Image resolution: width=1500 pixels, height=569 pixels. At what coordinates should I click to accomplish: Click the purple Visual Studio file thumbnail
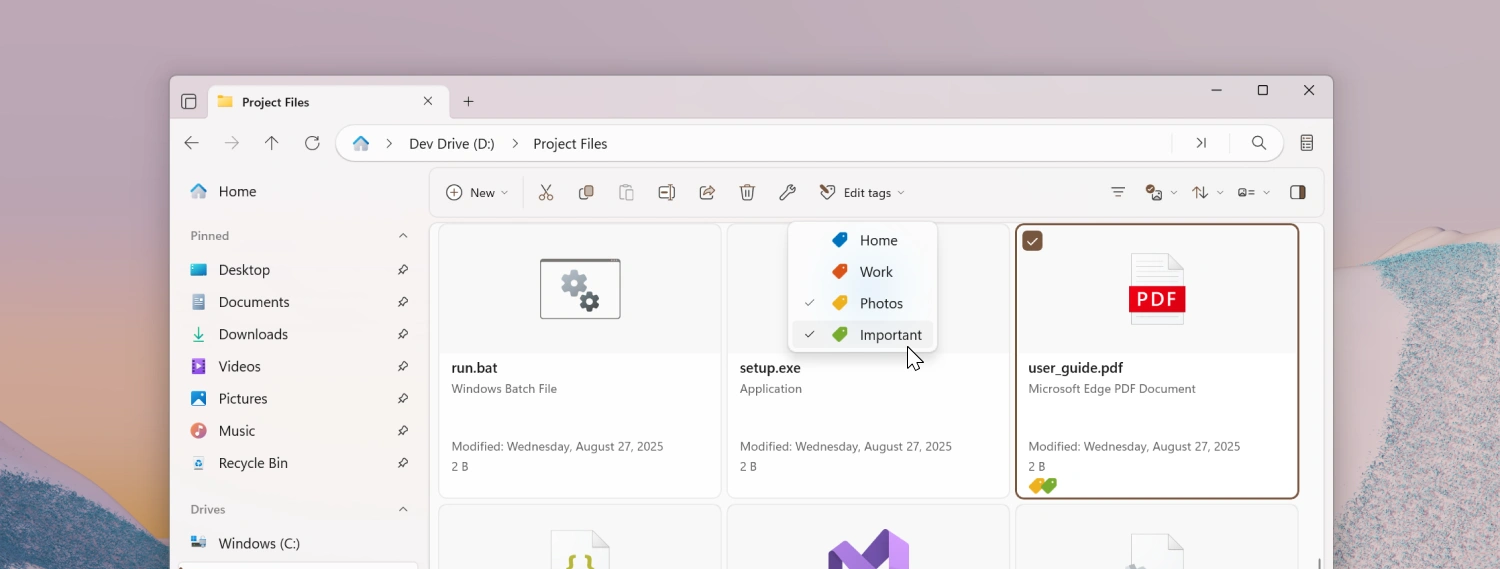tap(868, 549)
